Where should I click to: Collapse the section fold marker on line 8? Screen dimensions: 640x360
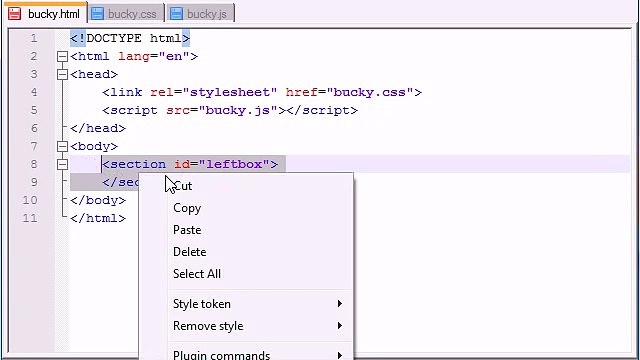click(x=62, y=164)
